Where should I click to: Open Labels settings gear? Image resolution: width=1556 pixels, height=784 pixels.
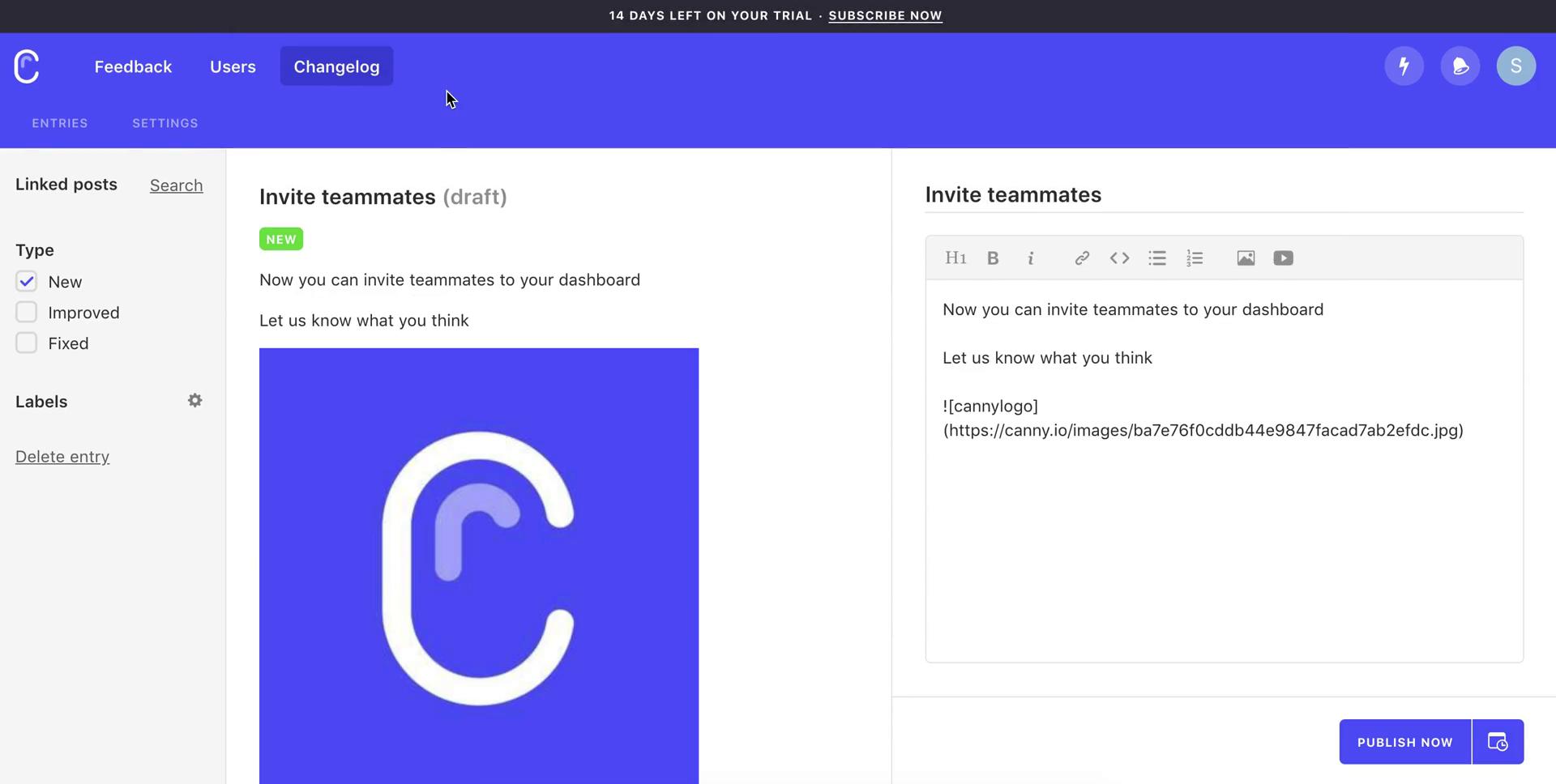[194, 401]
